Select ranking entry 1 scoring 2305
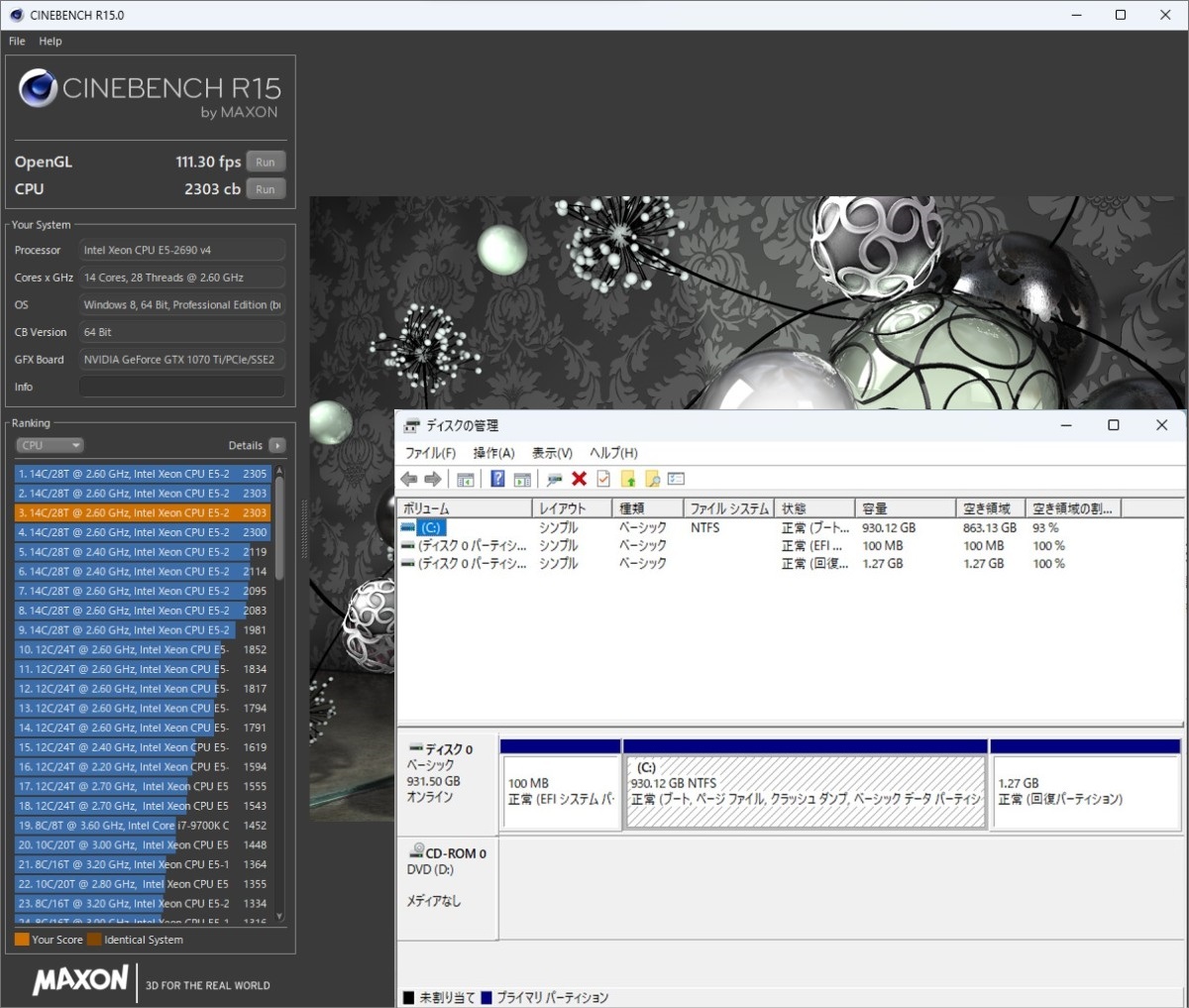This screenshot has width=1189, height=1008. 143,474
